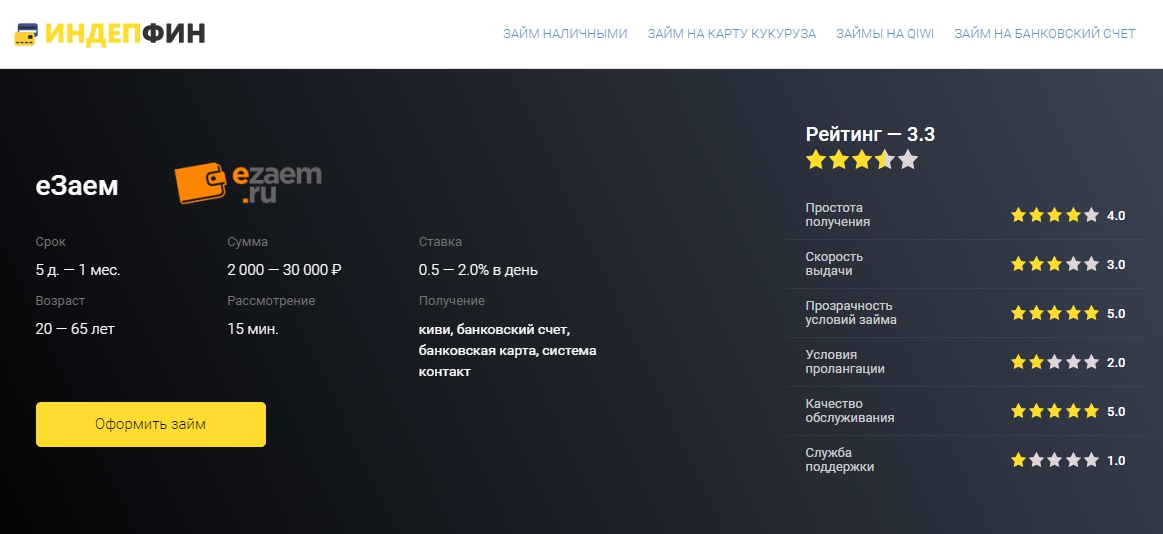
Task: Click the Срок label
Action: (x=50, y=242)
